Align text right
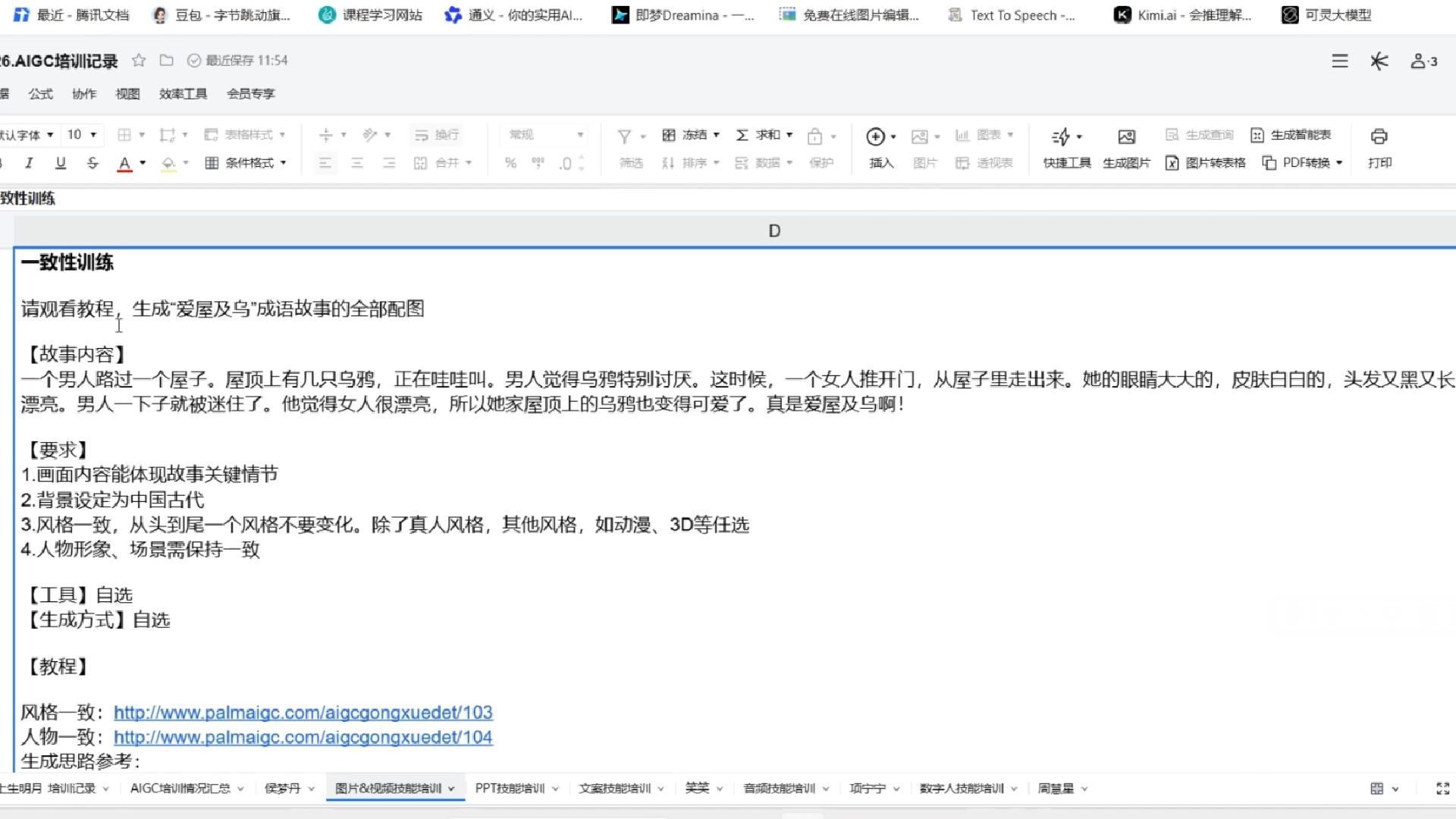Image resolution: width=1456 pixels, height=819 pixels. click(389, 162)
